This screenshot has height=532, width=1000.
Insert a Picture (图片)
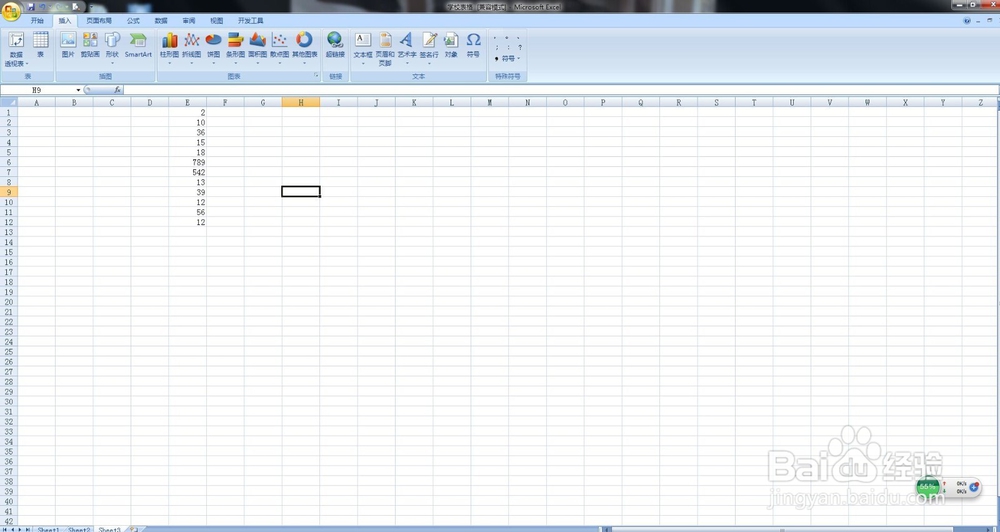68,45
